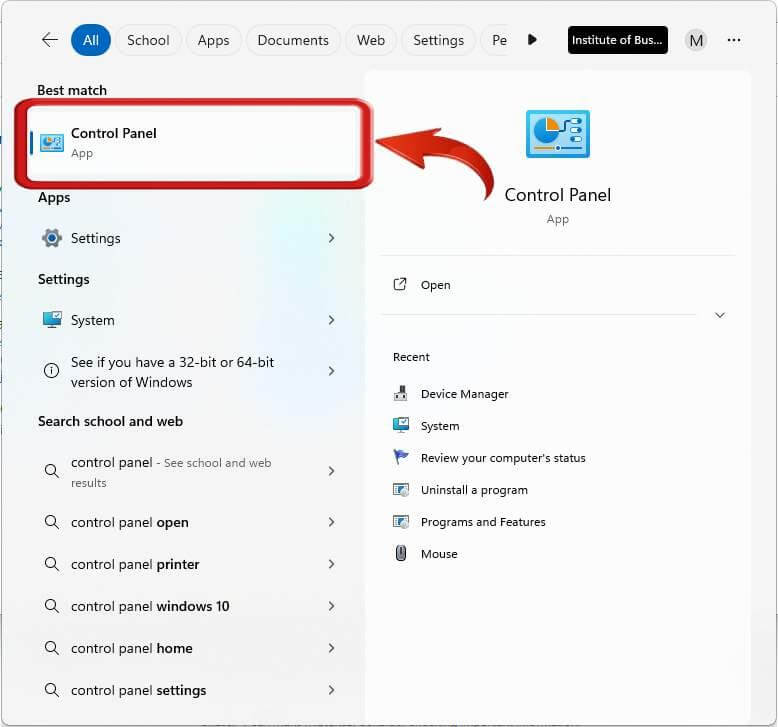The width and height of the screenshot is (778, 727).
Task: Click the large Control Panel preview icon
Action: pos(558,134)
